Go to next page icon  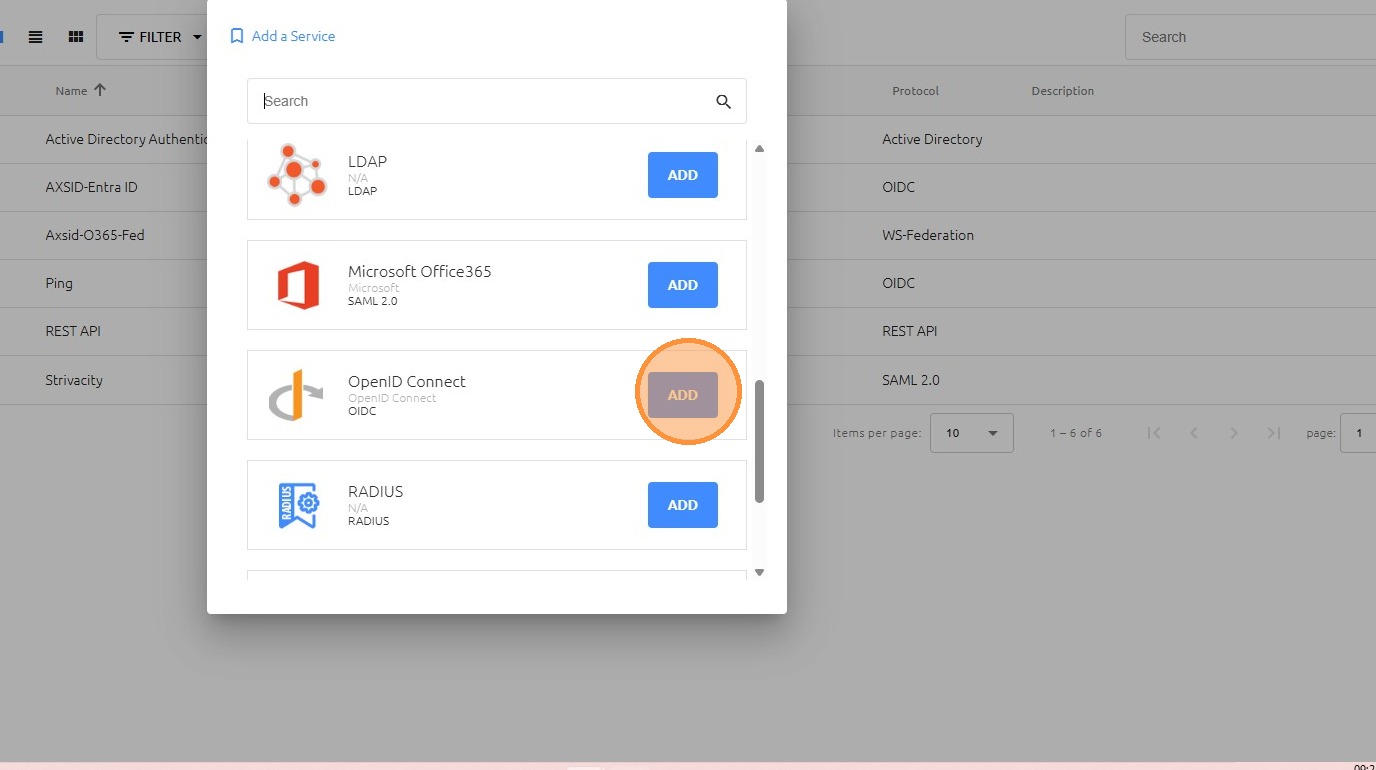click(1234, 433)
